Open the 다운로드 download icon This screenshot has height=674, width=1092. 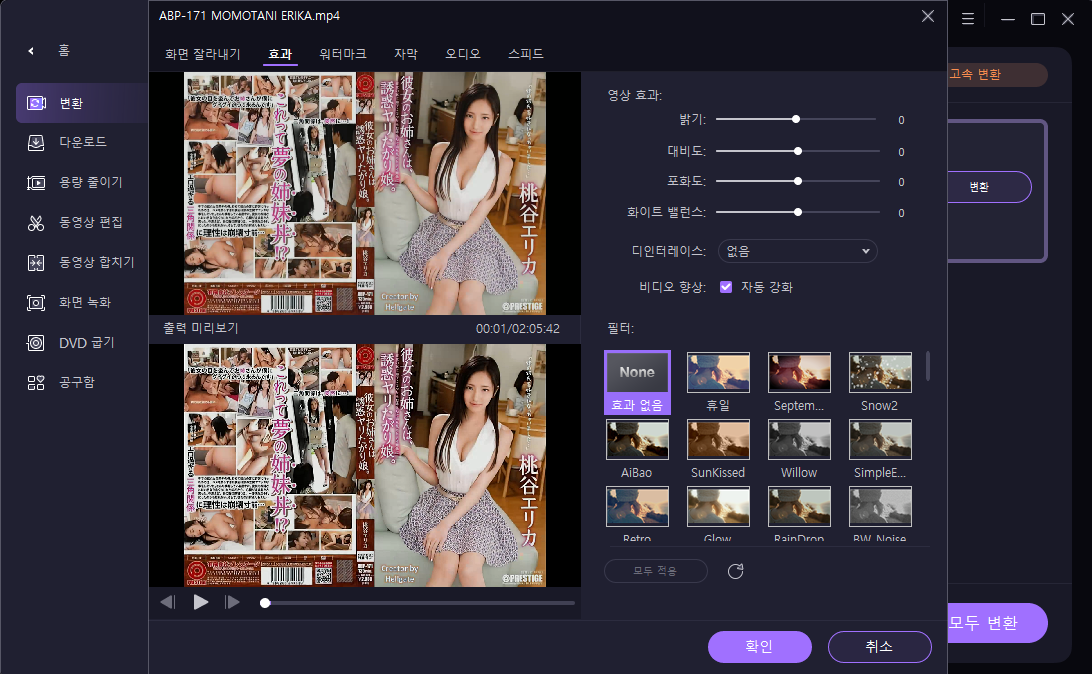coord(36,143)
